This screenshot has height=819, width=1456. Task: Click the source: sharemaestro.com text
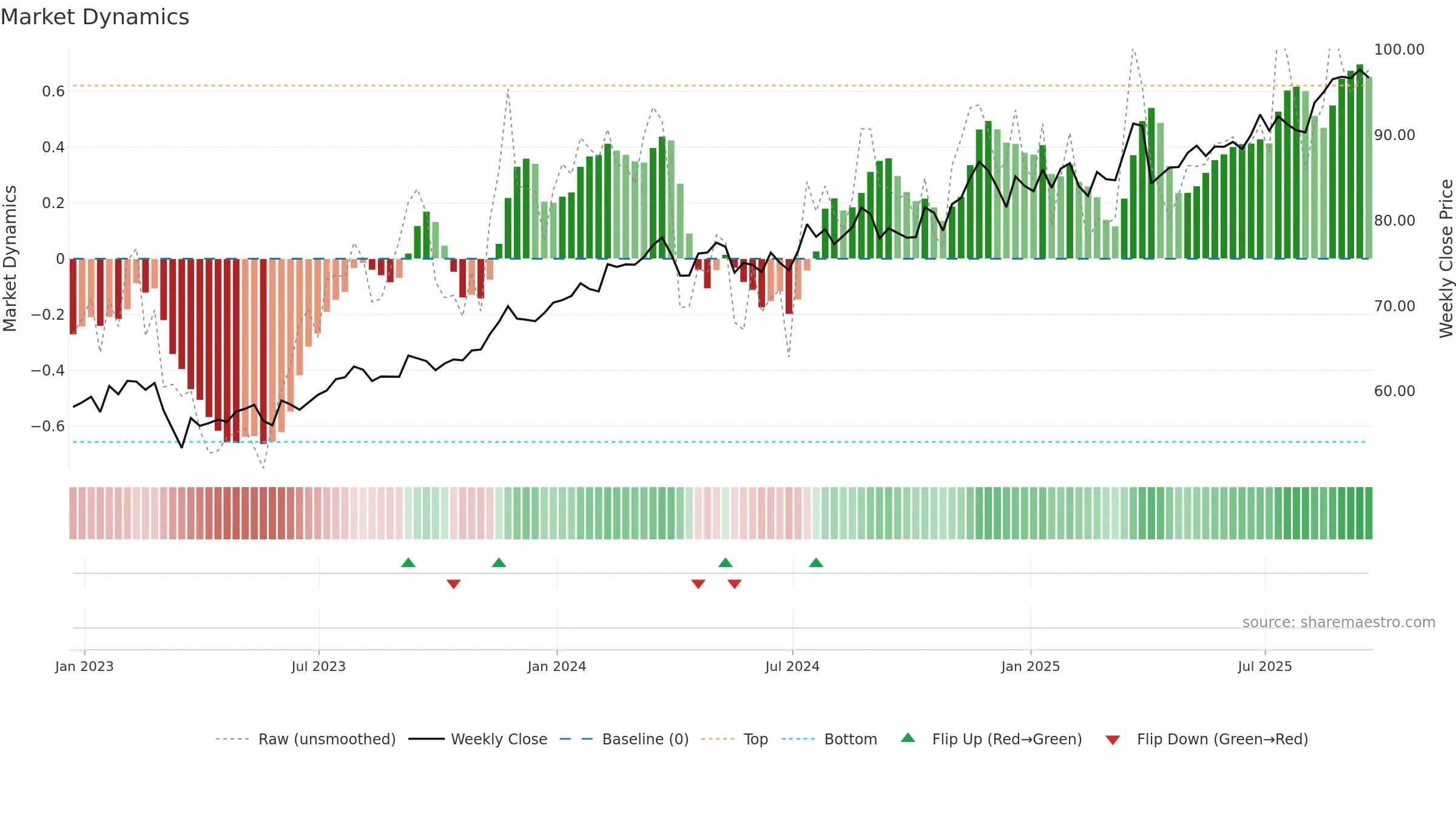click(x=1339, y=622)
